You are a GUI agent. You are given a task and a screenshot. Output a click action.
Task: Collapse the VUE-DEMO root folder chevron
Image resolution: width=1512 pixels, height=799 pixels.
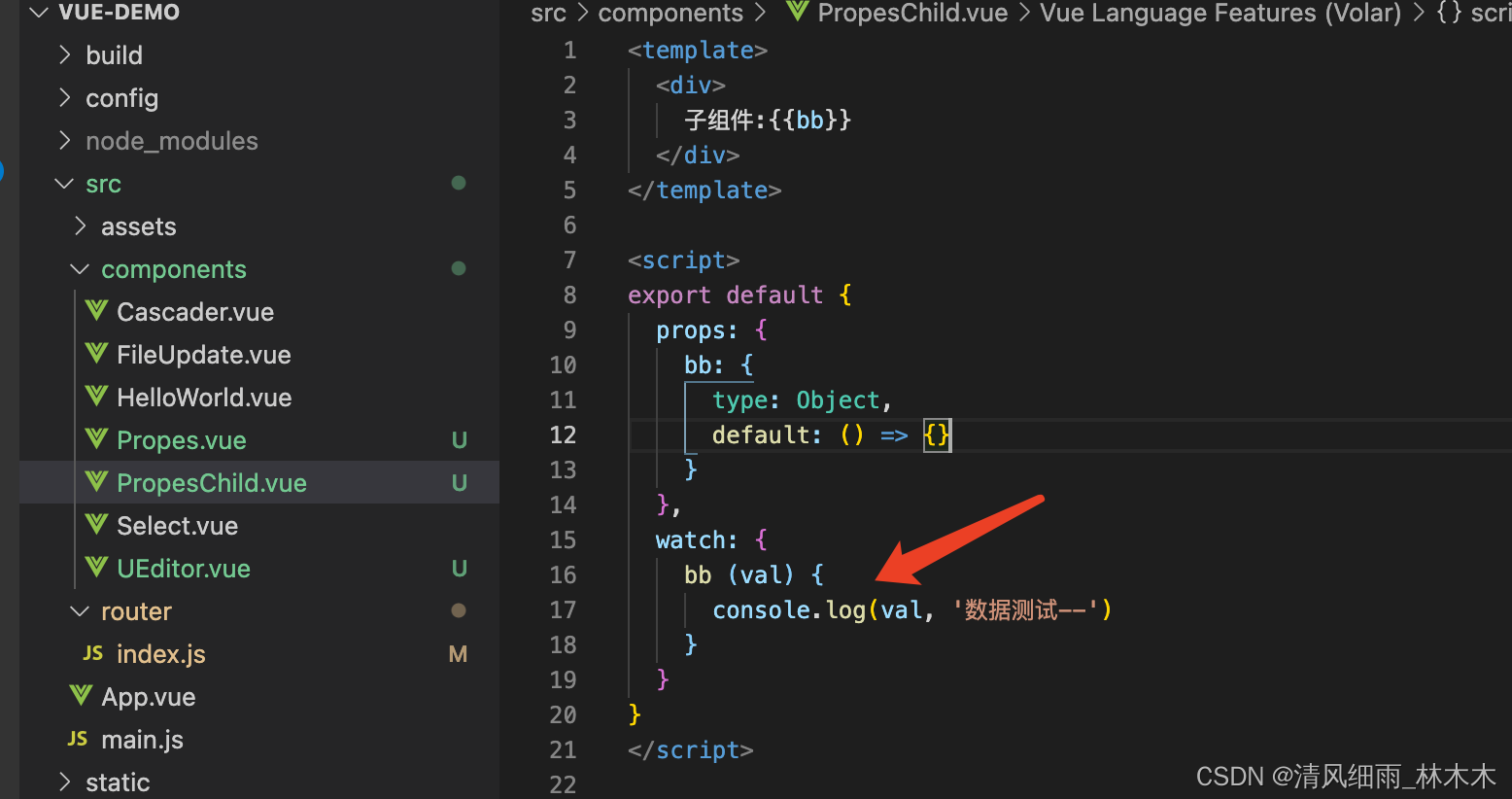point(39,13)
